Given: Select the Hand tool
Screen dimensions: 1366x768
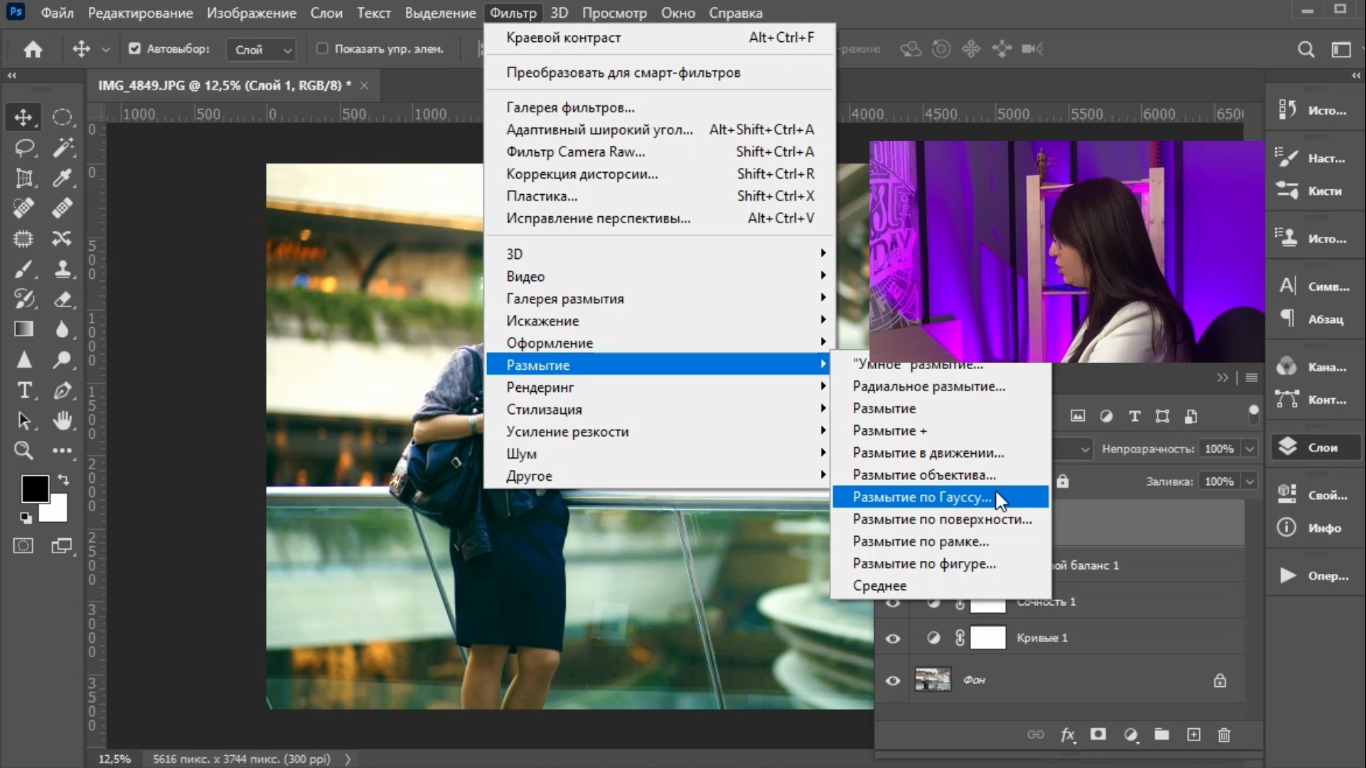Looking at the screenshot, I should click(x=62, y=420).
